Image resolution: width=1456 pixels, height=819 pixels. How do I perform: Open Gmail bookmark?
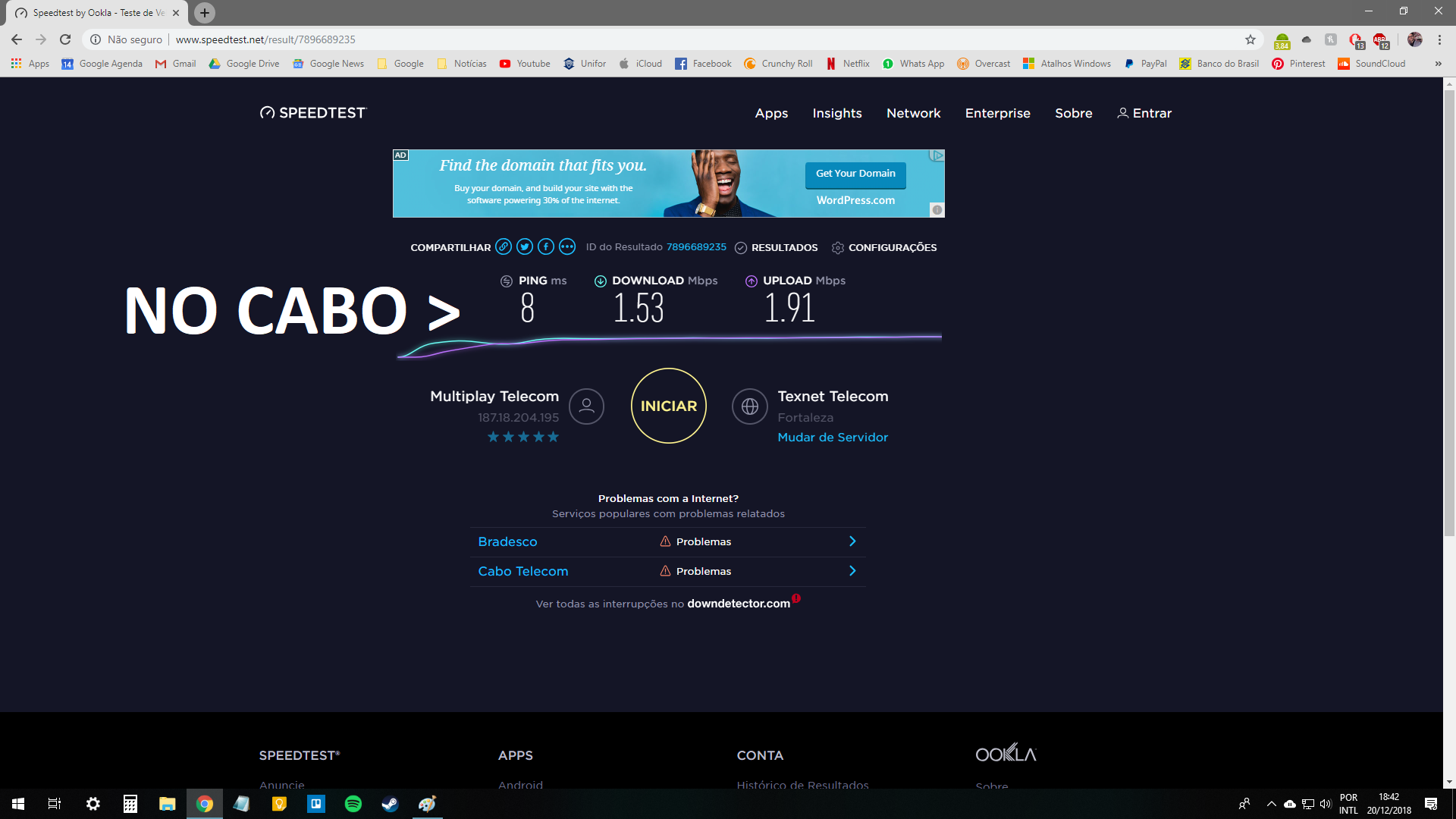point(176,64)
